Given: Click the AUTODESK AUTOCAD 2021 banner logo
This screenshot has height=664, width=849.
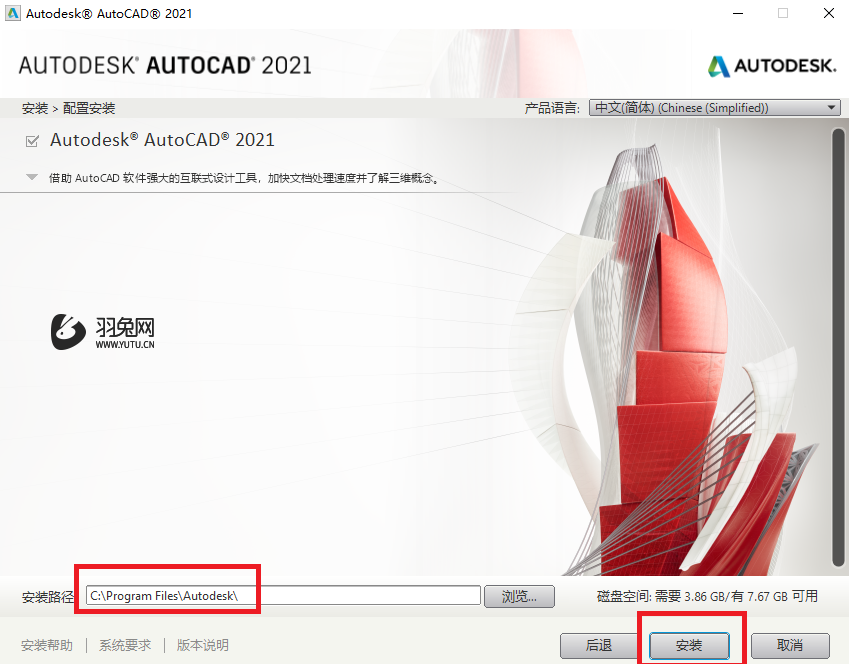Looking at the screenshot, I should (165, 64).
